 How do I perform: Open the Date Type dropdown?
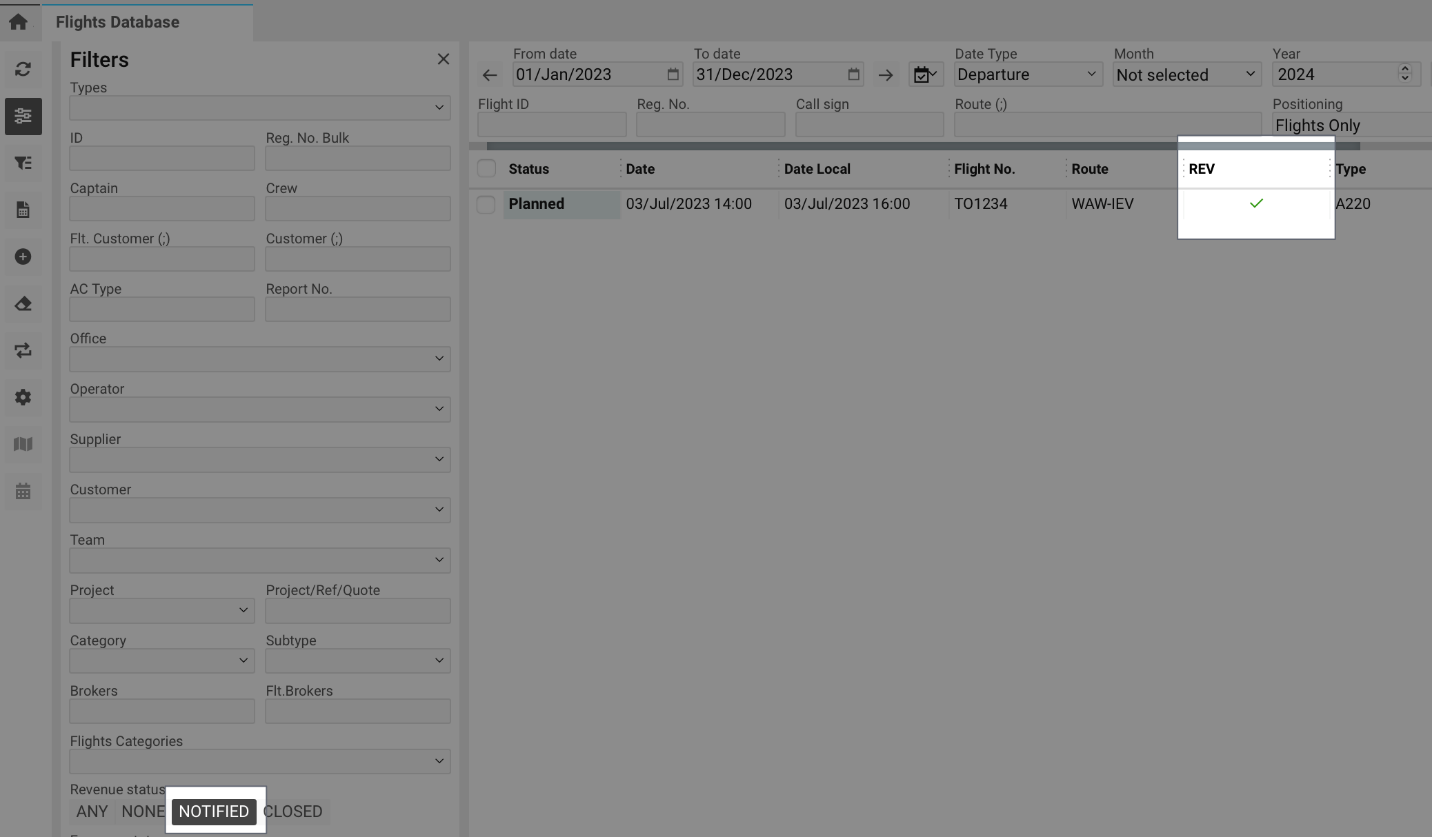pos(1027,74)
